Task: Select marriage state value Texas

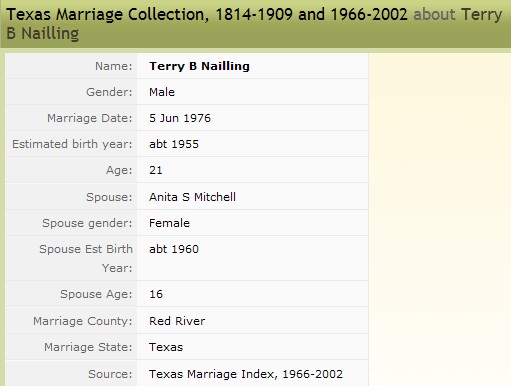Action: 166,347
